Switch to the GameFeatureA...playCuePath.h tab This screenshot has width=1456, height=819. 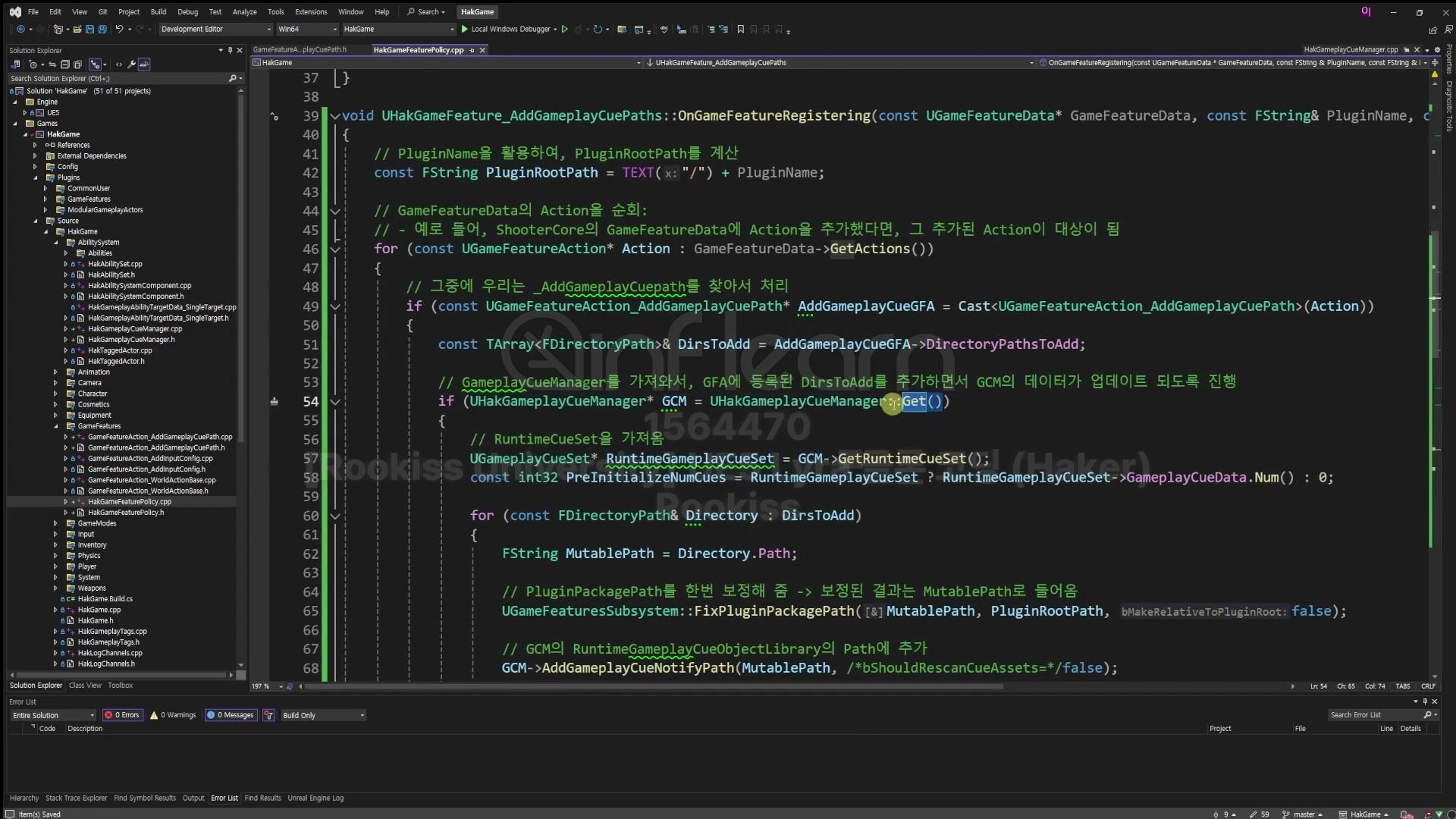pos(300,50)
